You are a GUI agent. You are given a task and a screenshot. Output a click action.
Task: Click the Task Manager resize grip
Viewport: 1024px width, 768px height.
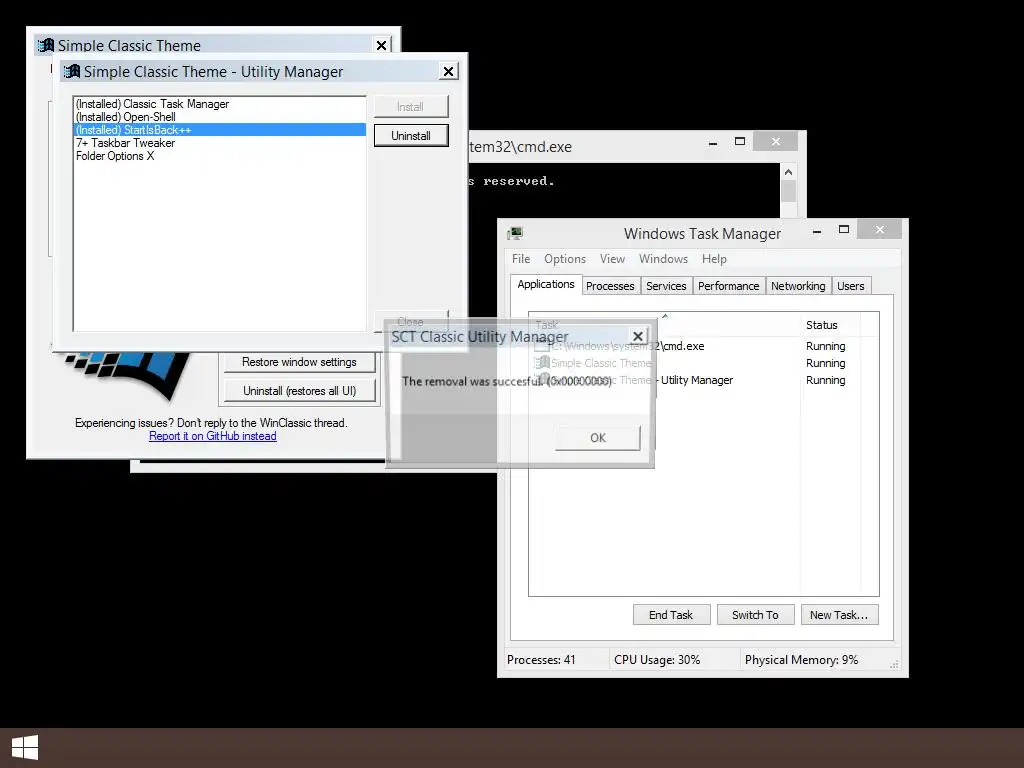894,664
